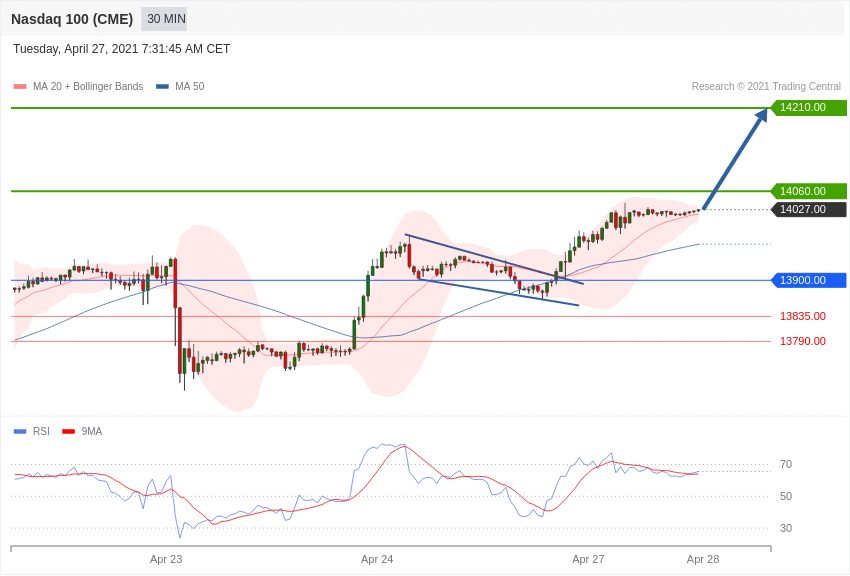Screen dimensions: 850x576
Task: Select the Apr 28 date marker
Action: coord(703,559)
